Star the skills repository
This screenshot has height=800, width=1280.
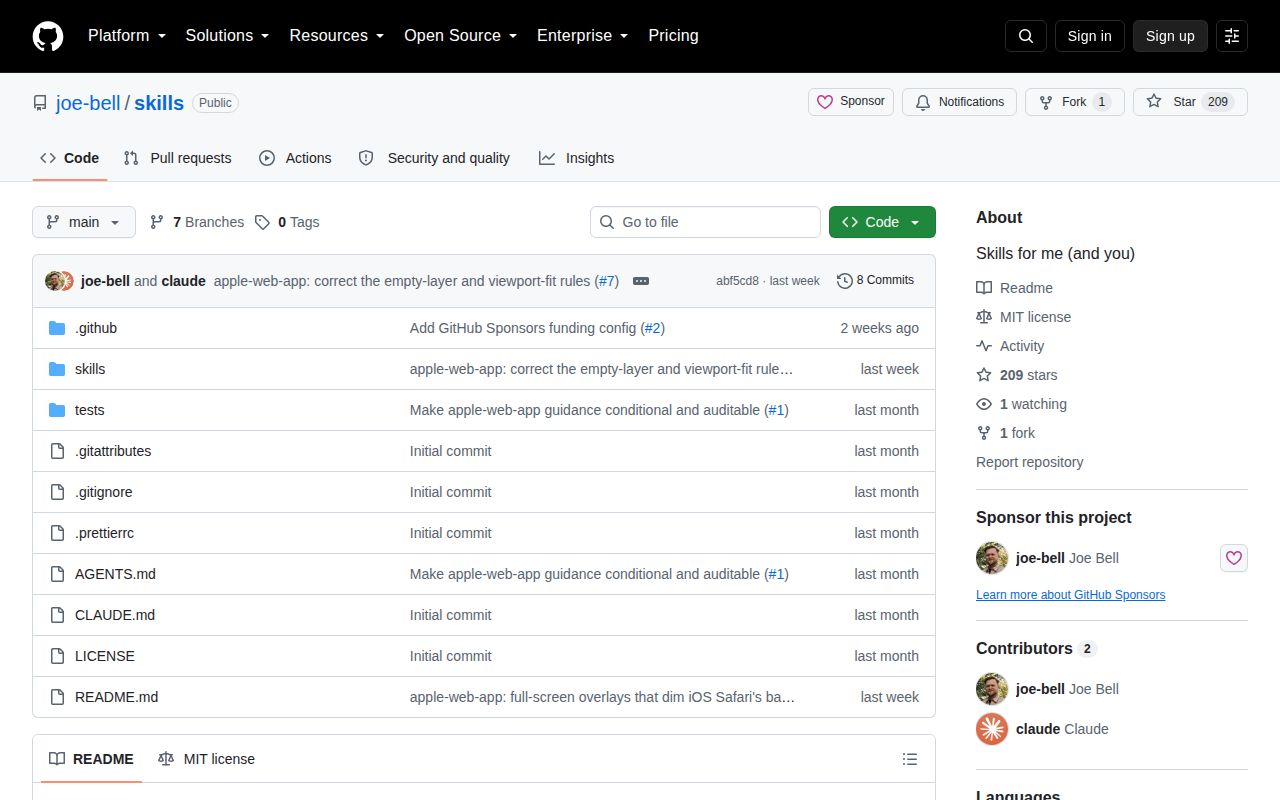pos(1190,102)
